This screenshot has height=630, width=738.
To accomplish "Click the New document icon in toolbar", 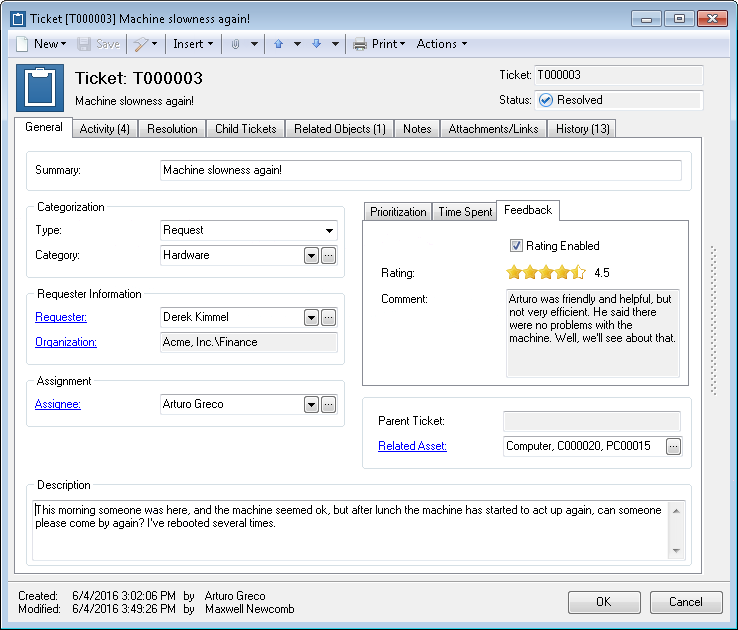I will pos(22,44).
